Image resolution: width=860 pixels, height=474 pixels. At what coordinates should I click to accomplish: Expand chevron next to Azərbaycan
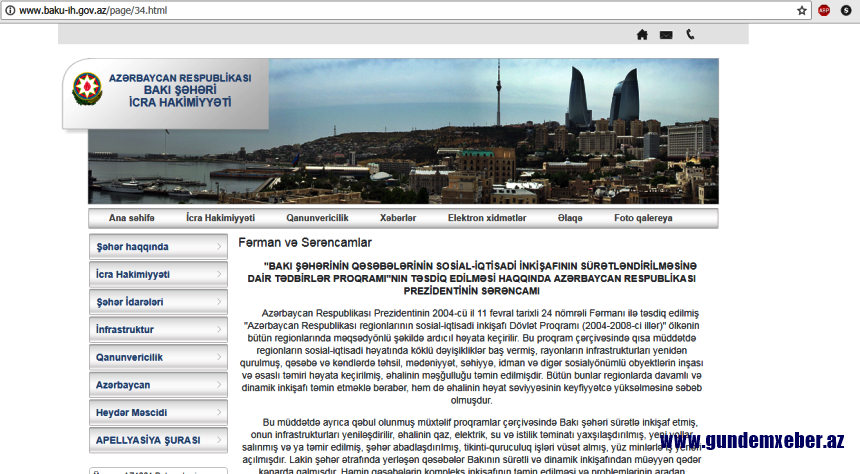click(x=219, y=385)
